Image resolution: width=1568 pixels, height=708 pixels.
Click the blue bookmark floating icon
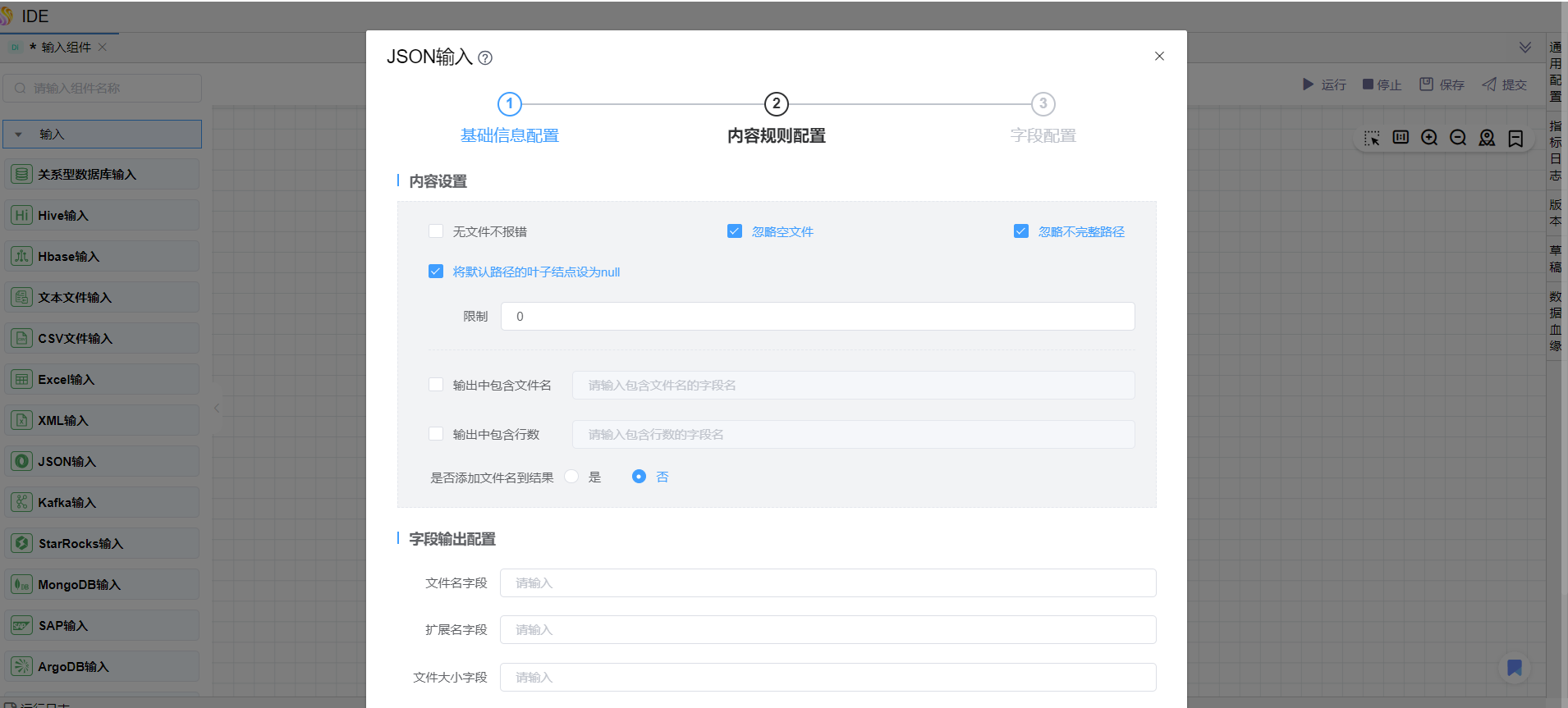(1515, 668)
